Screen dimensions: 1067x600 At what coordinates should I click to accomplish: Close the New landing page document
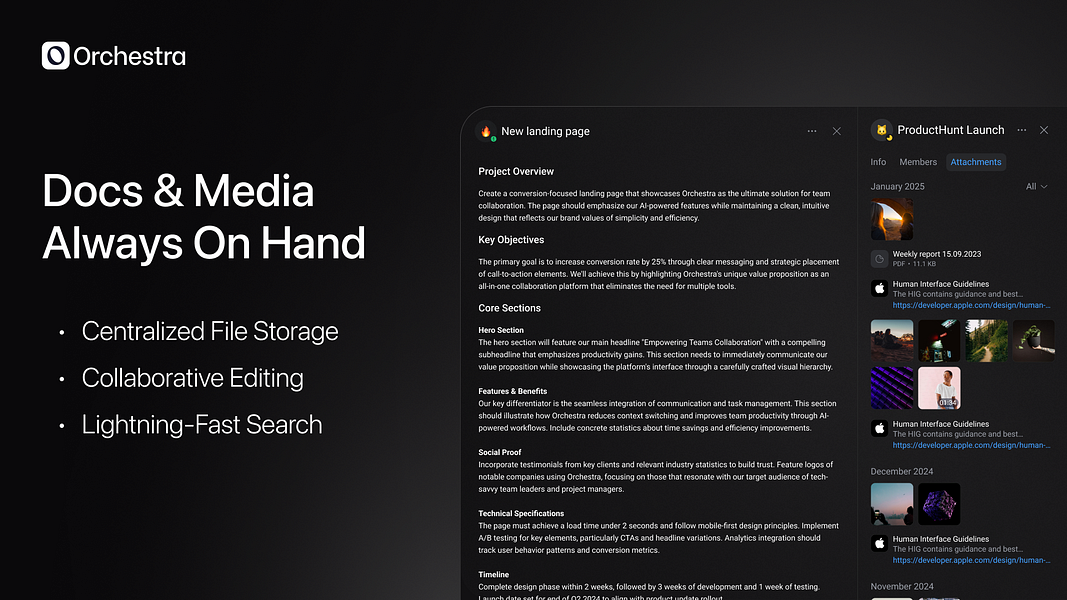point(837,131)
